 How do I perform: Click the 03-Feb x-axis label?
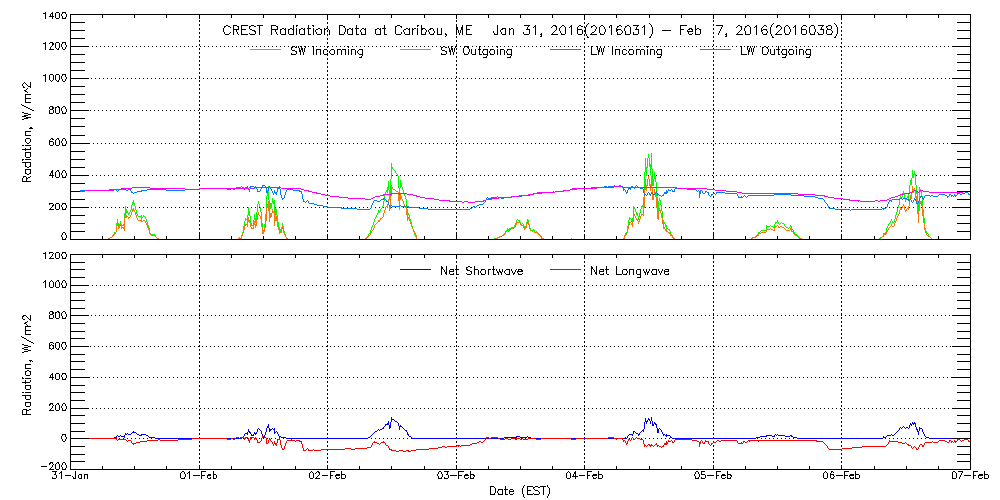pyautogui.click(x=457, y=477)
